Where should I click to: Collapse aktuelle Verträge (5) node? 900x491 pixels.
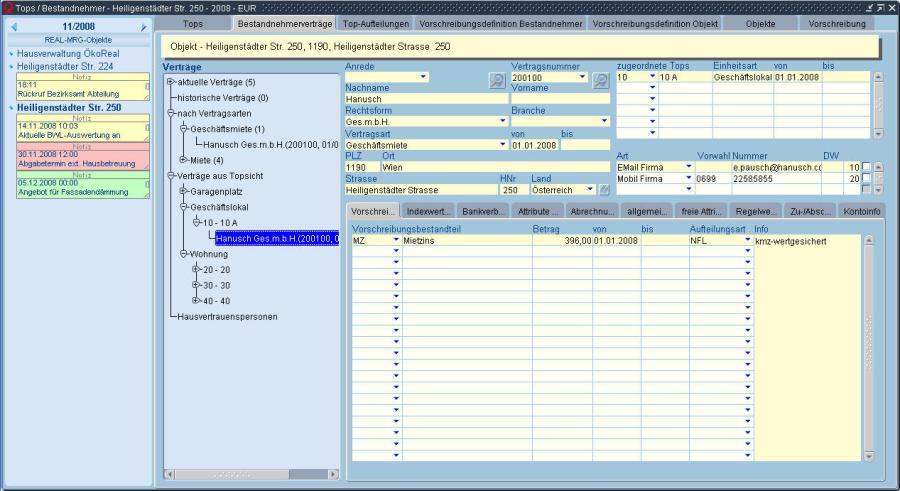point(170,82)
